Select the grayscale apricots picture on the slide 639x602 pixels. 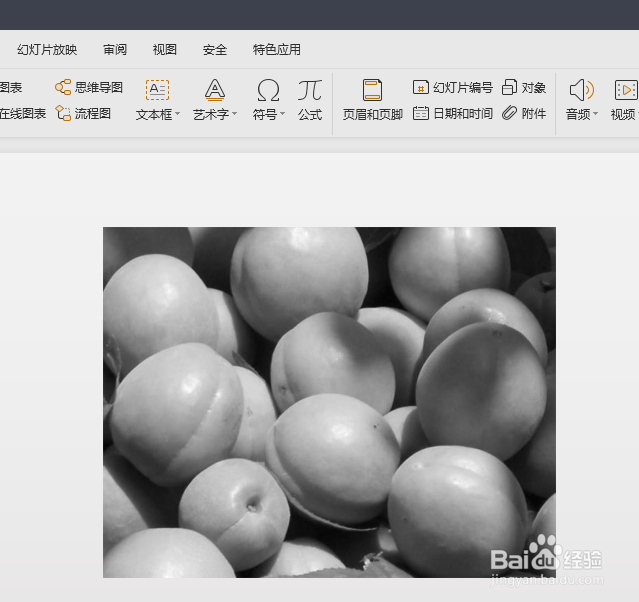329,402
